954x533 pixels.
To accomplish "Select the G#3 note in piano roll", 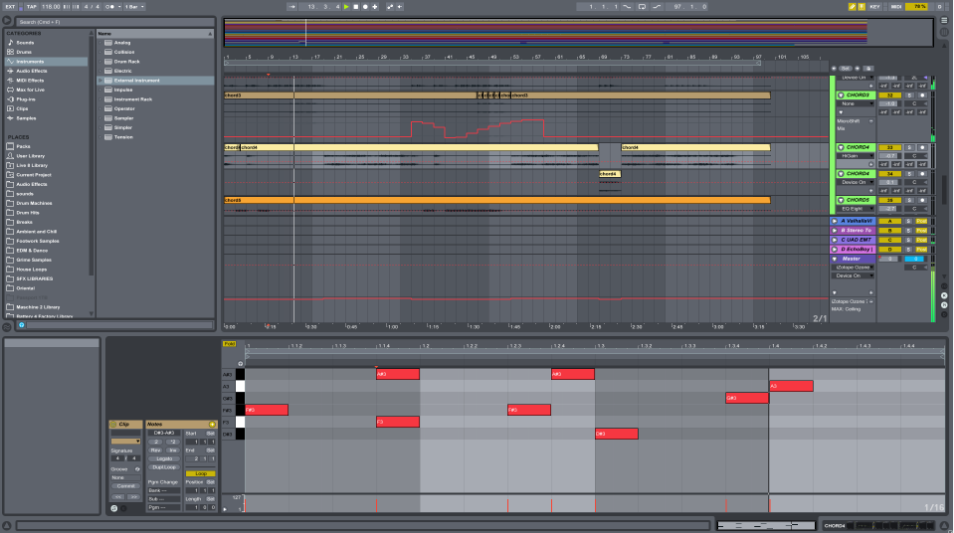I will [x=747, y=398].
